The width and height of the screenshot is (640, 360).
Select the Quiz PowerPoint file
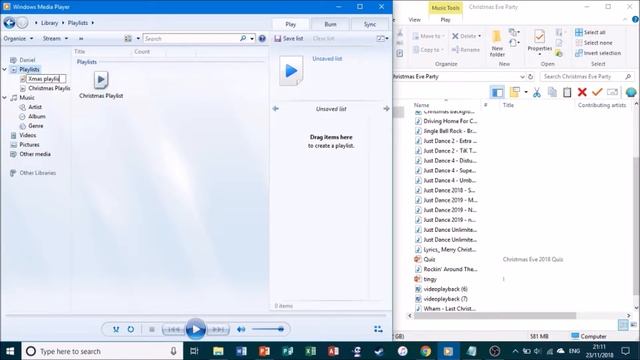(425, 259)
